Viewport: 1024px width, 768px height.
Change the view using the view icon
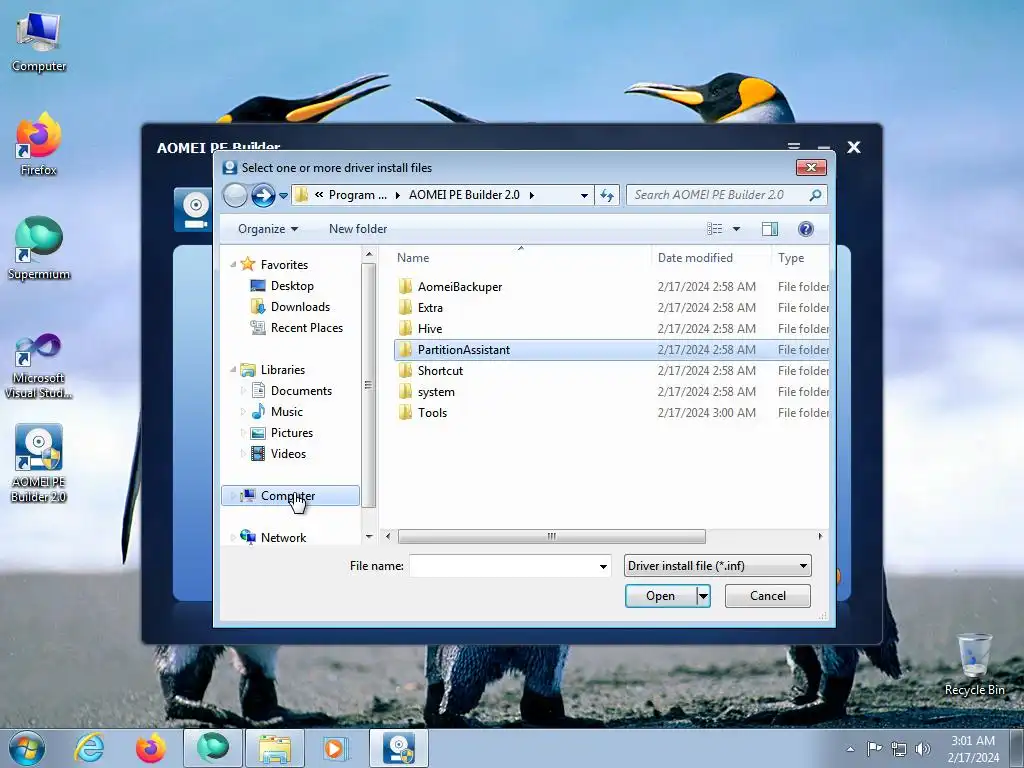point(714,229)
